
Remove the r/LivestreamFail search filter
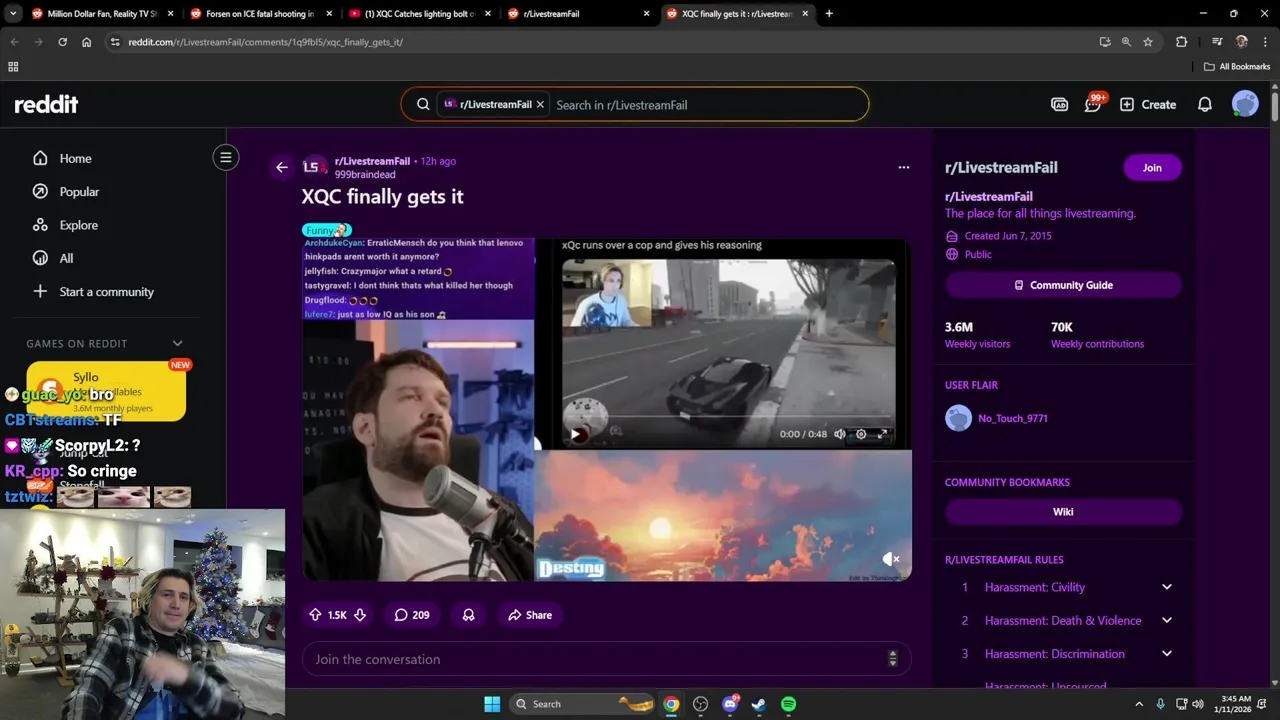[540, 104]
